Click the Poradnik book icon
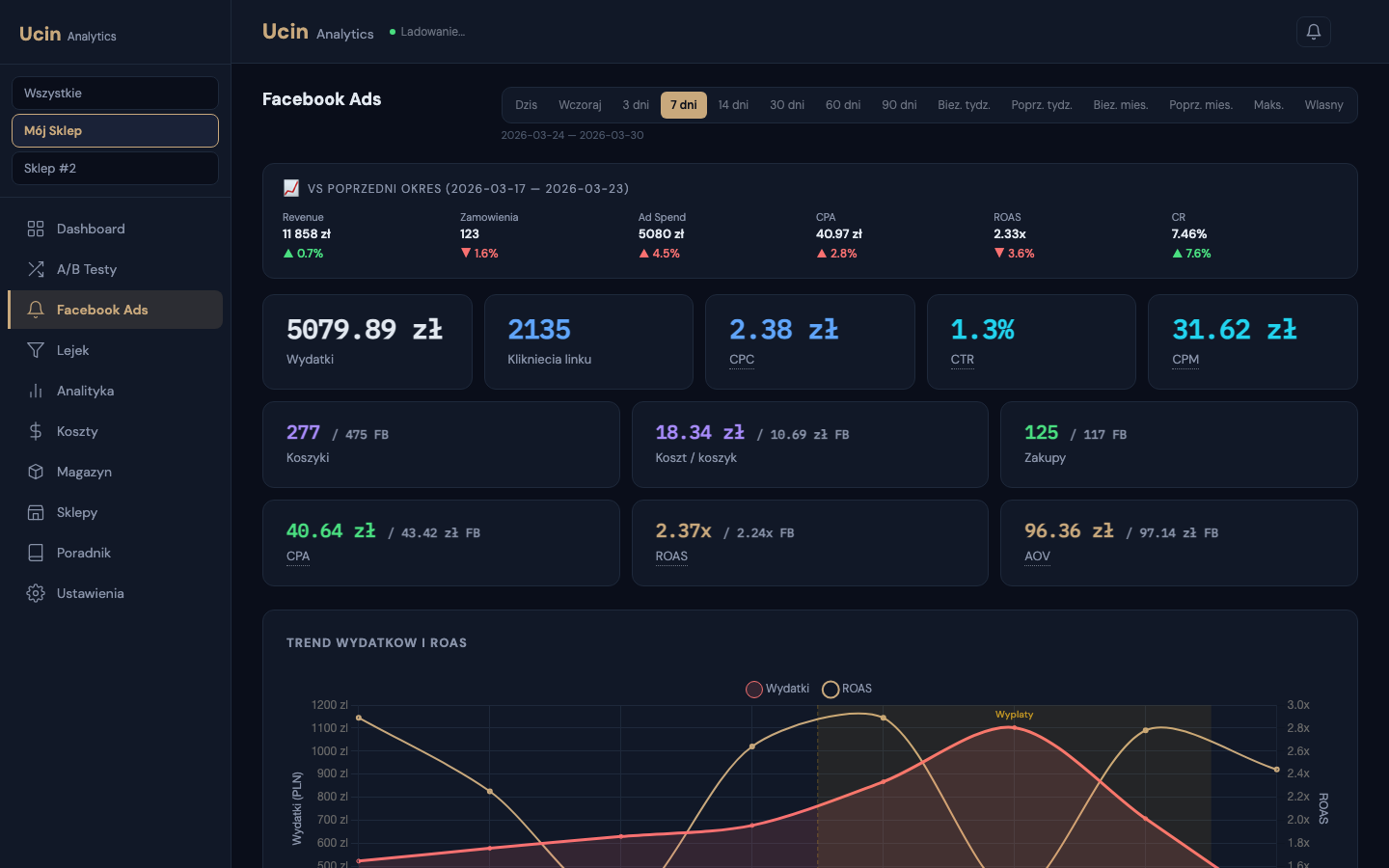 (x=36, y=553)
